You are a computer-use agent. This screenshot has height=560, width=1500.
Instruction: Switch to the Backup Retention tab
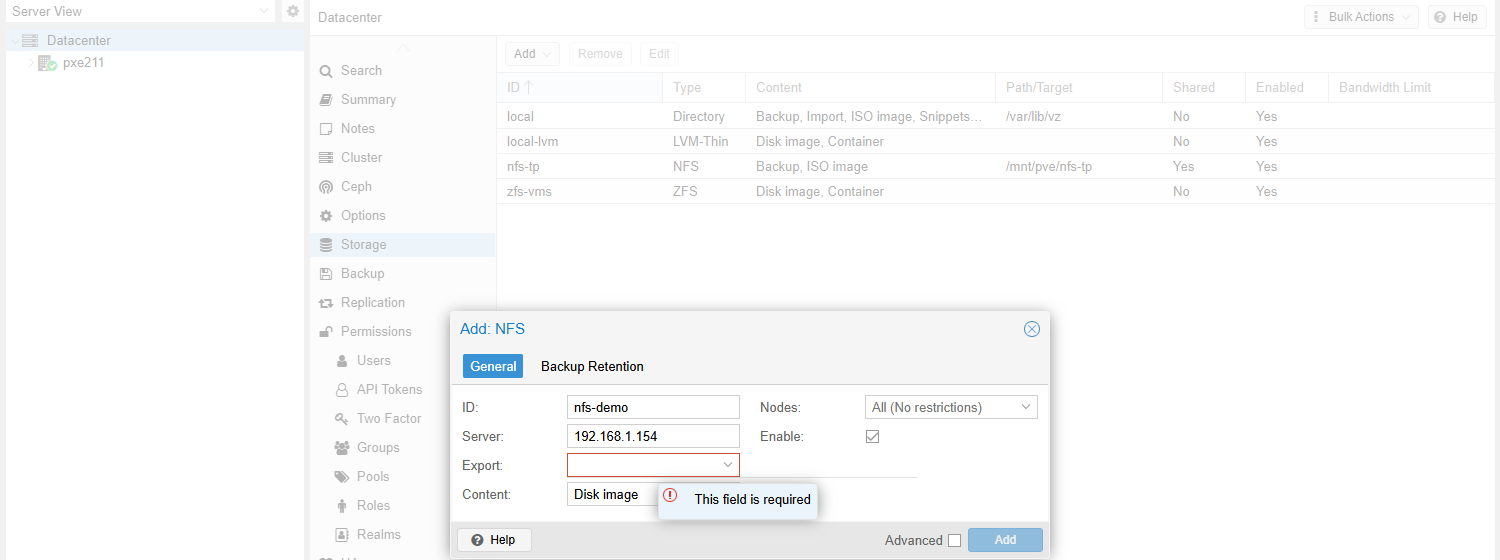[592, 366]
